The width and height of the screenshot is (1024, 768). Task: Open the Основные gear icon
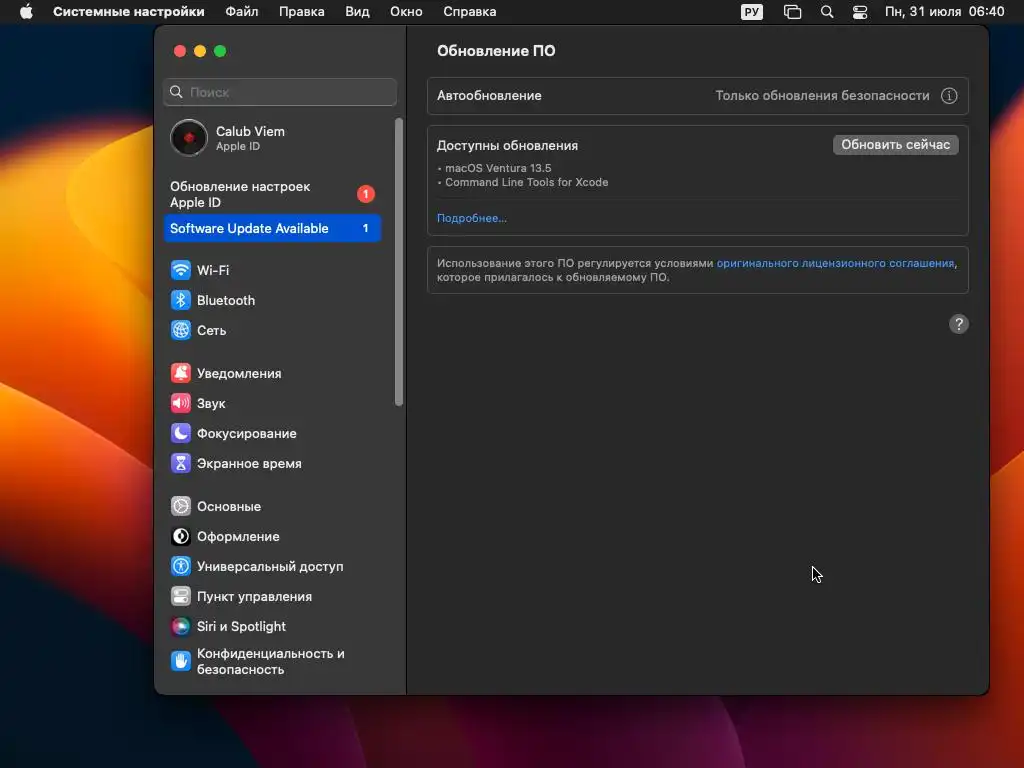pos(181,506)
